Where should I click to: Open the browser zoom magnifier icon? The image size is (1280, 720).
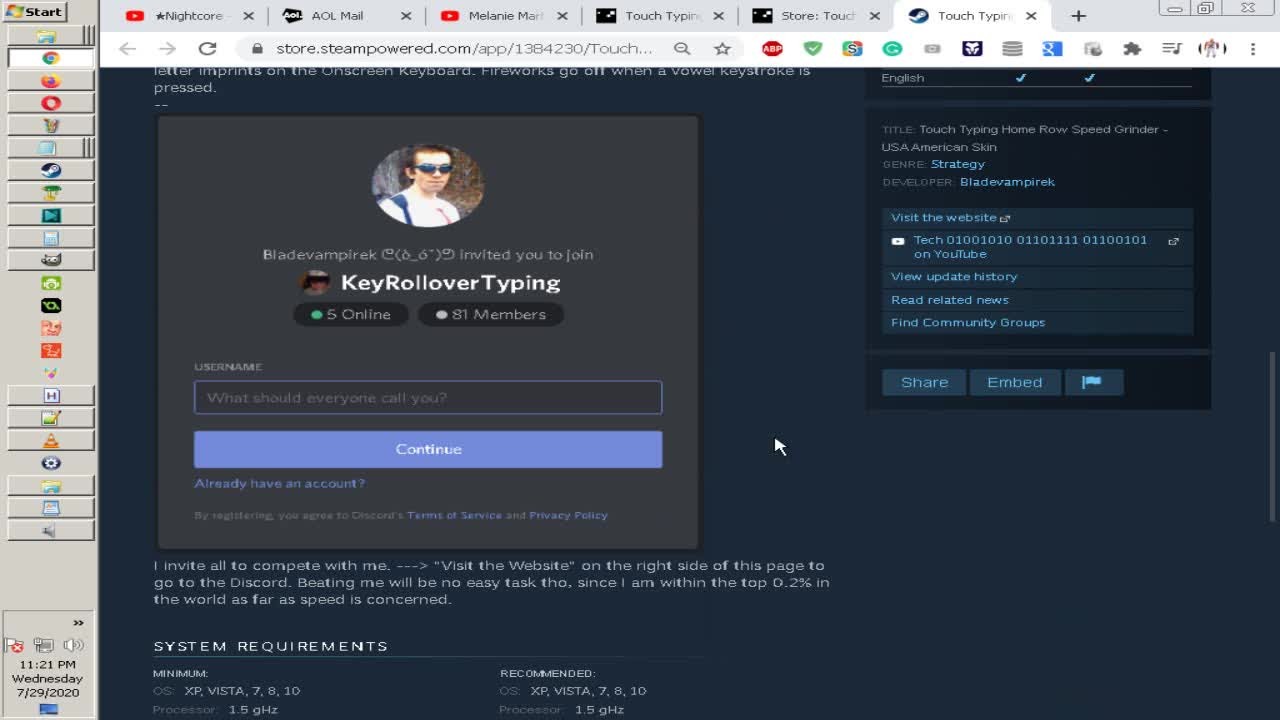[x=682, y=49]
